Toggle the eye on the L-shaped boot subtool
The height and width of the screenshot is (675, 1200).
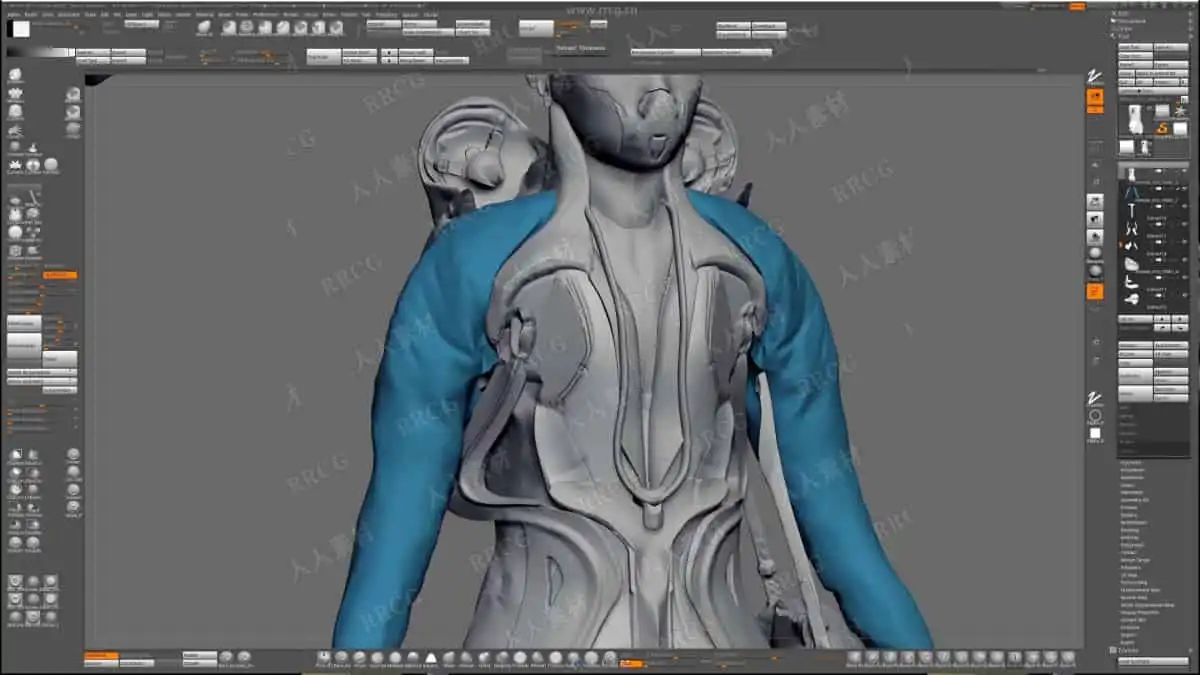[1184, 278]
